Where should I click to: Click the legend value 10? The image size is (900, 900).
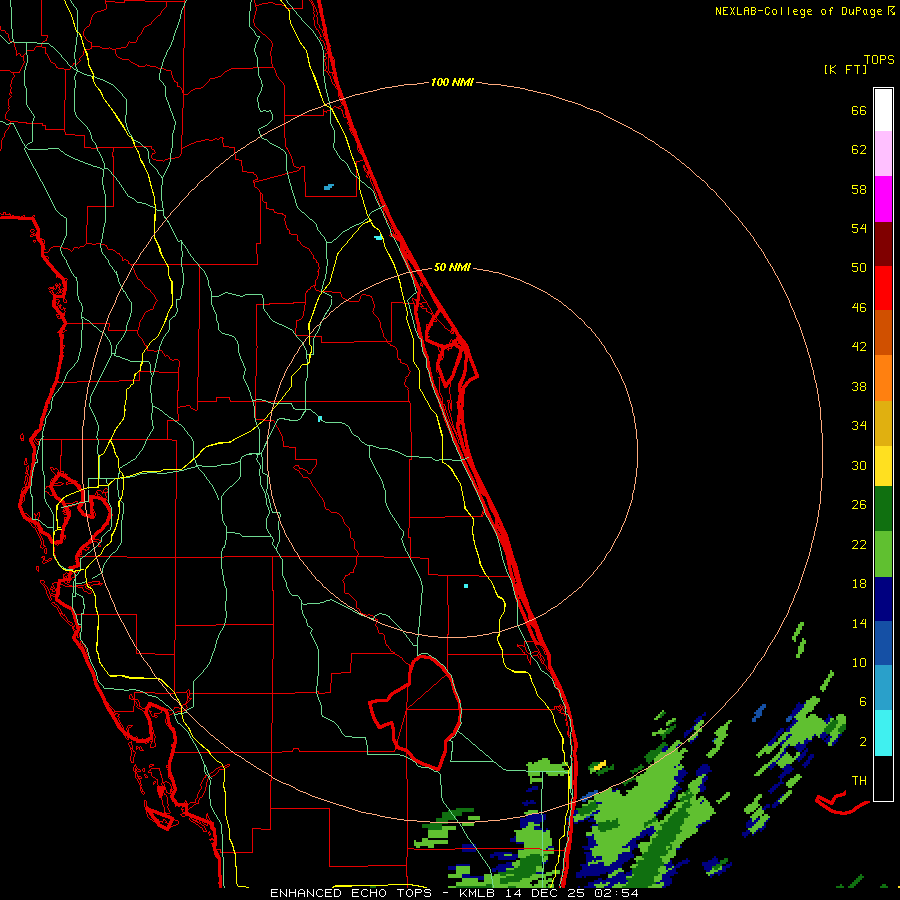click(859, 662)
